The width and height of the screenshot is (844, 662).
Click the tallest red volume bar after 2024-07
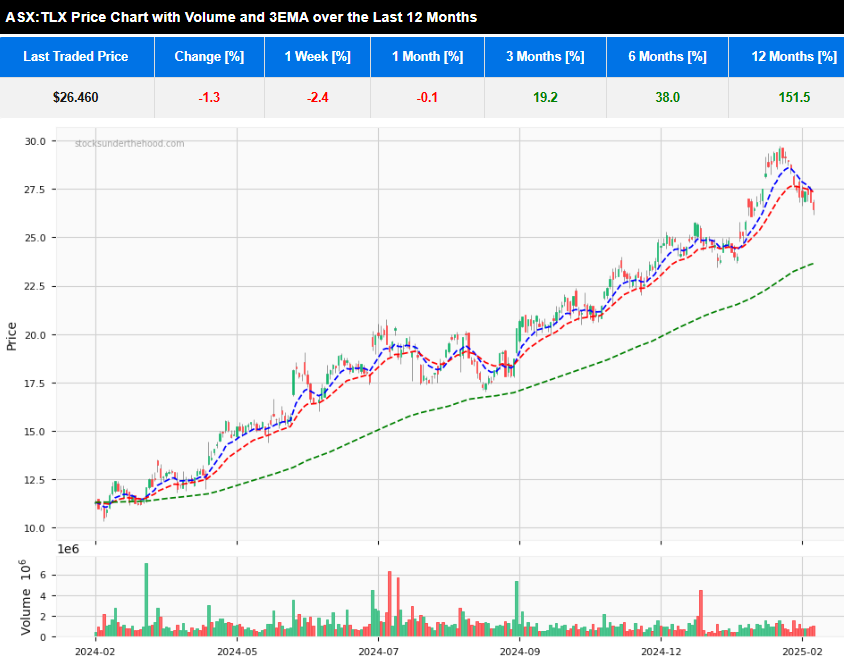(x=390, y=604)
